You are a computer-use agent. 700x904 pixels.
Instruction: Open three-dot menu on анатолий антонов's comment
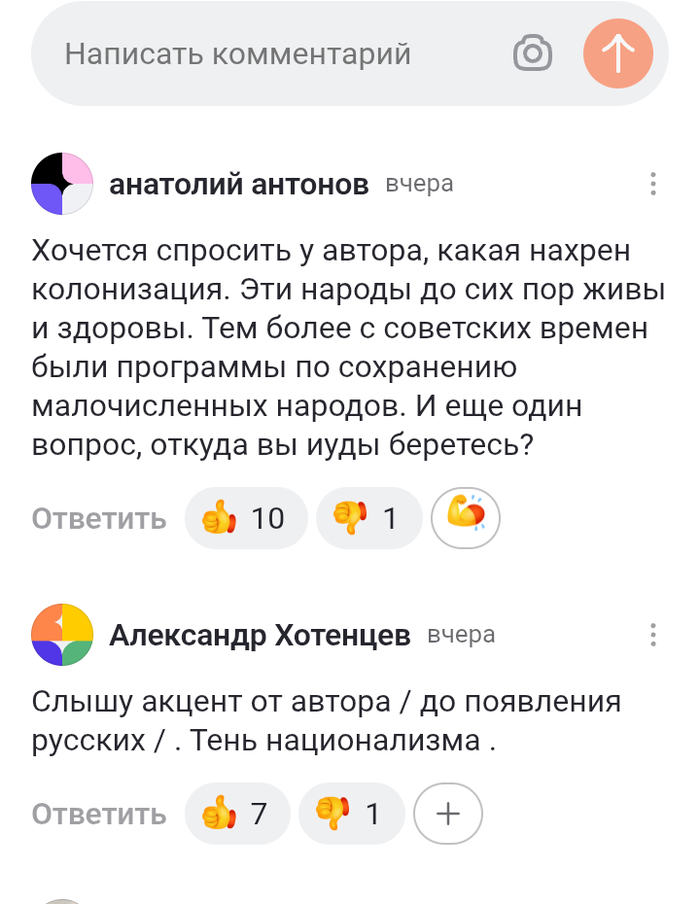click(x=653, y=184)
